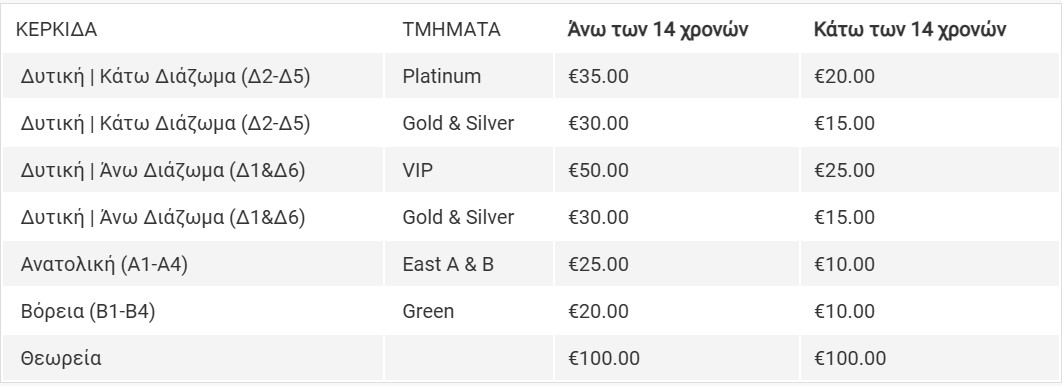Select the €100.00 under-14 Θεωρεία price
Image resolution: width=1062 pixels, height=386 pixels.
click(x=850, y=358)
